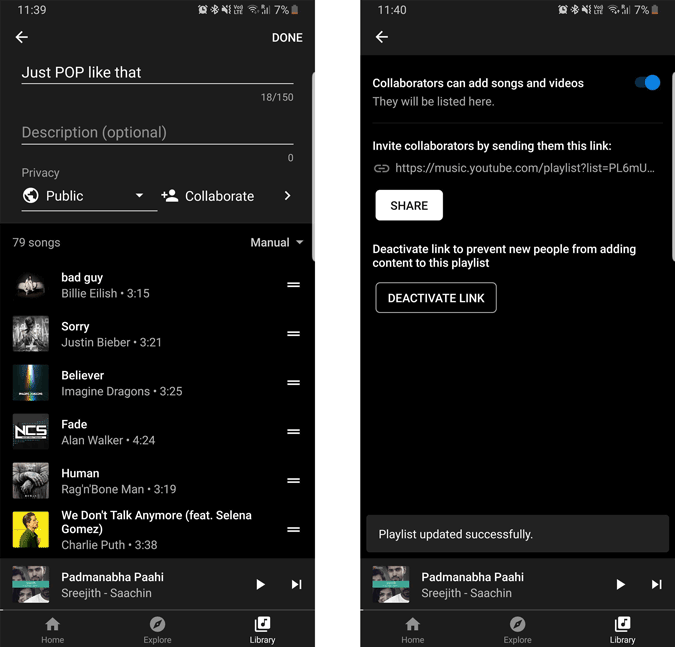Open the Manual sort order dropdown
This screenshot has width=675, height=647.
[277, 242]
